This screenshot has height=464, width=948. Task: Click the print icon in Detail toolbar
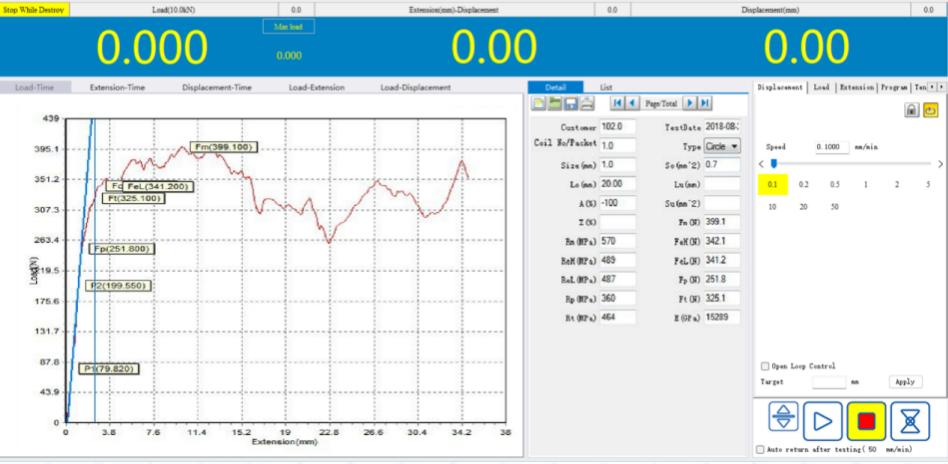pyautogui.click(x=587, y=103)
